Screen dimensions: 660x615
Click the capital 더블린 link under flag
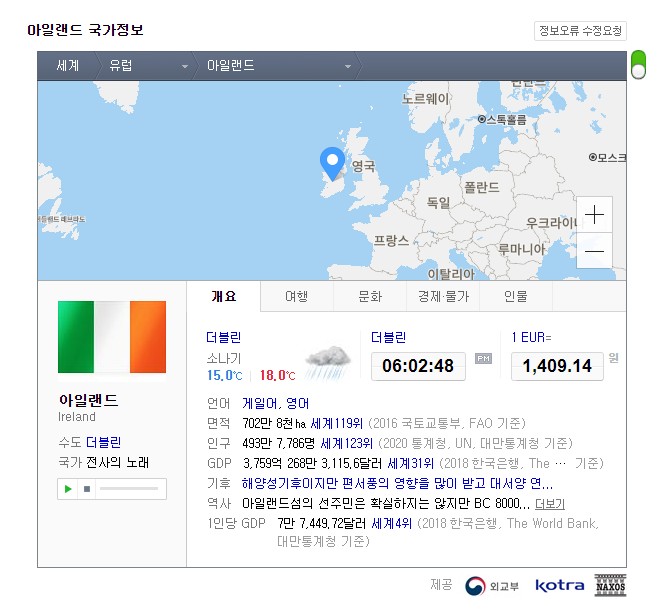coord(104,442)
